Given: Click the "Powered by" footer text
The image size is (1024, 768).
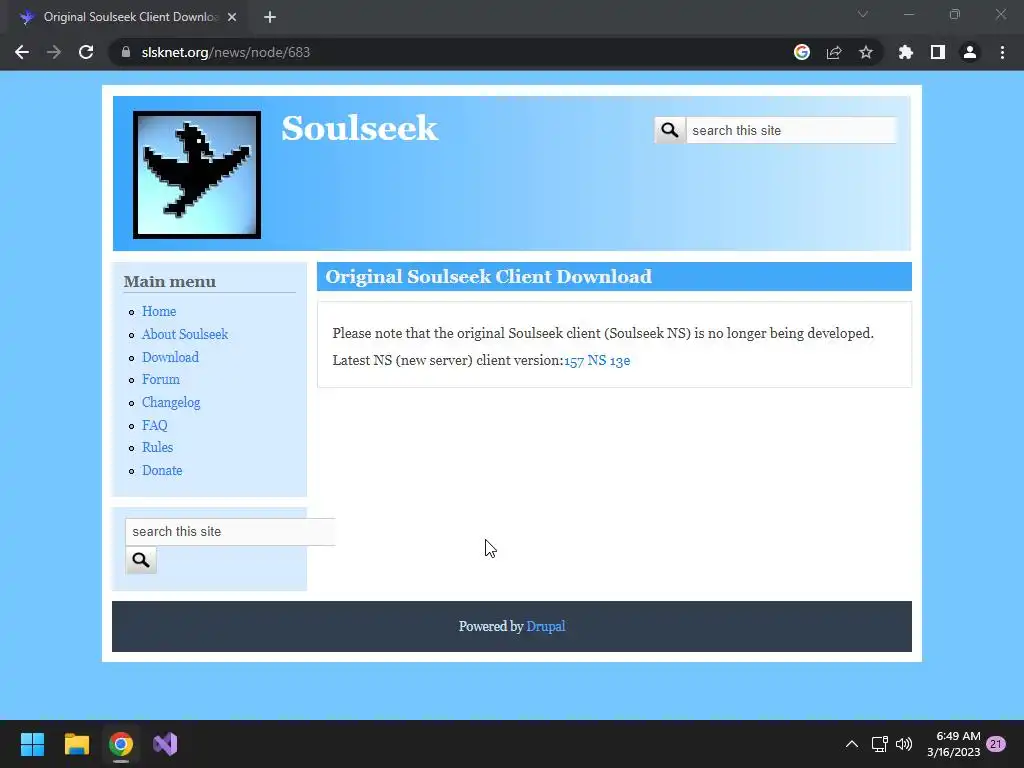Looking at the screenshot, I should [x=491, y=626].
